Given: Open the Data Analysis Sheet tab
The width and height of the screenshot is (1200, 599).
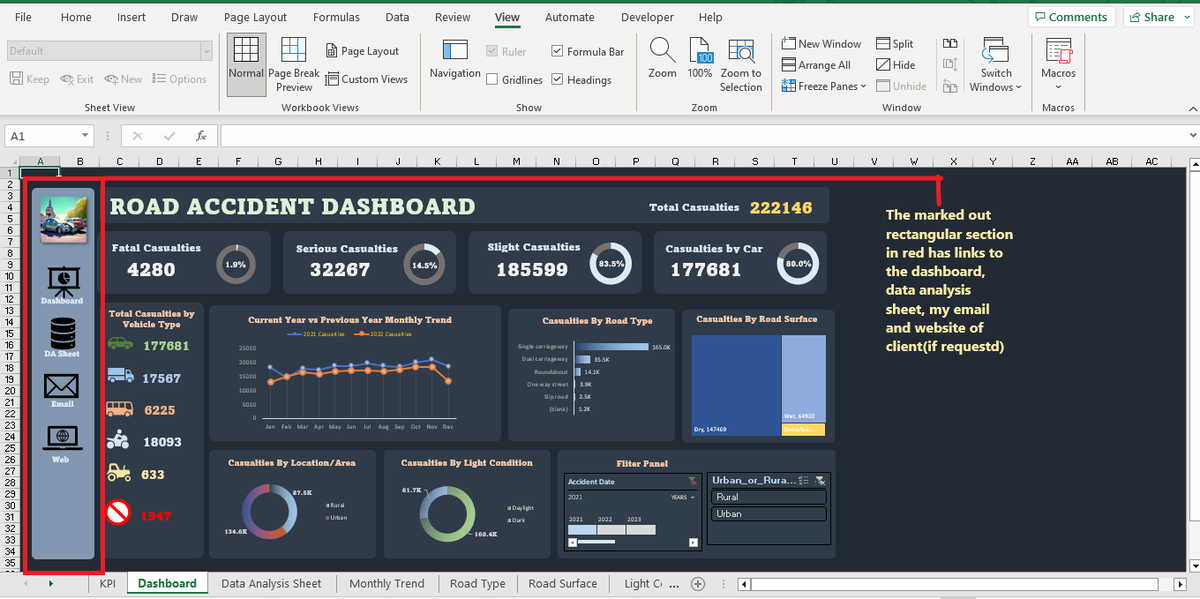Looking at the screenshot, I should [271, 583].
